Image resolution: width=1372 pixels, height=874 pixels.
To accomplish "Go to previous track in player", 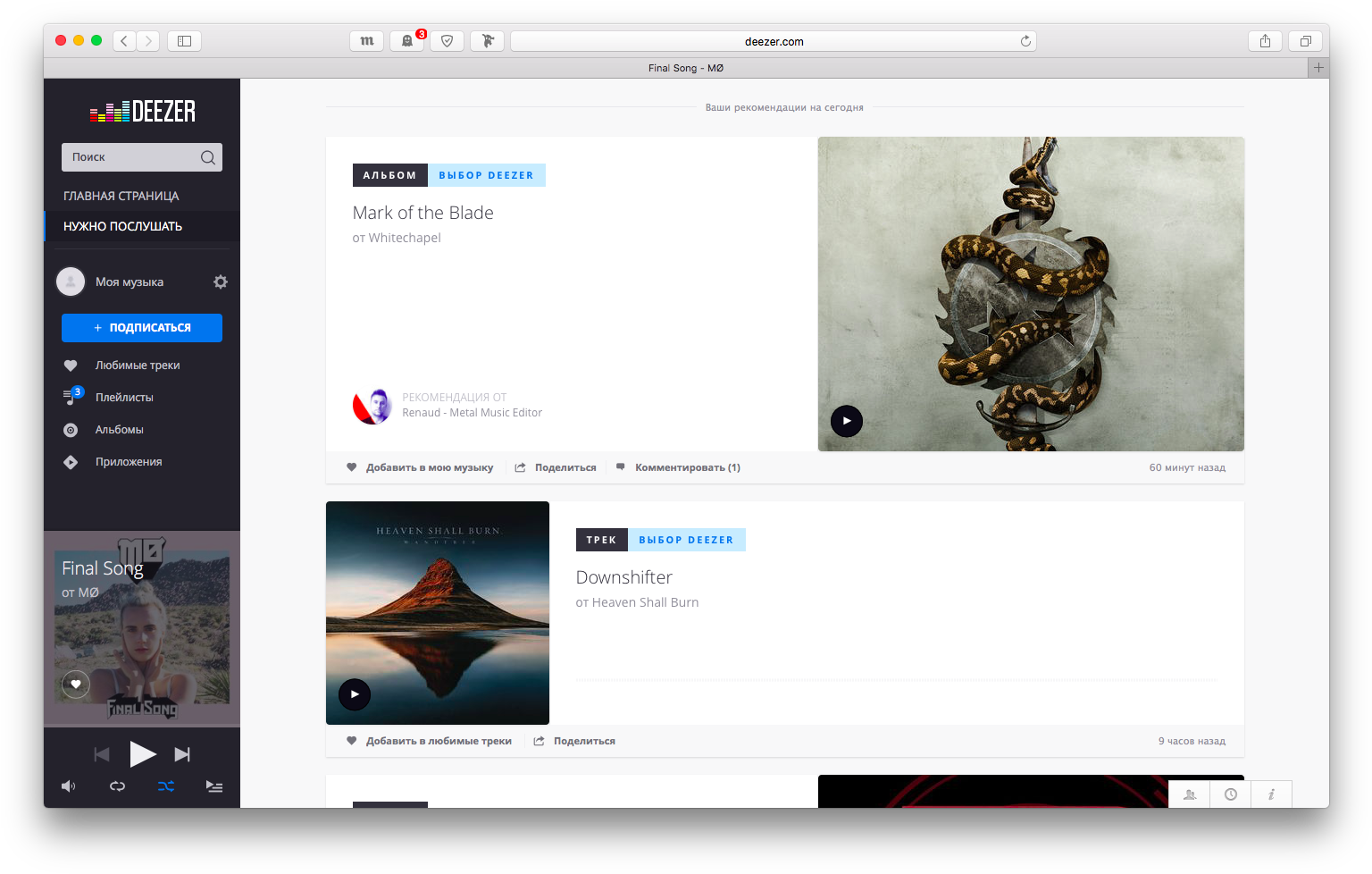I will click(102, 755).
